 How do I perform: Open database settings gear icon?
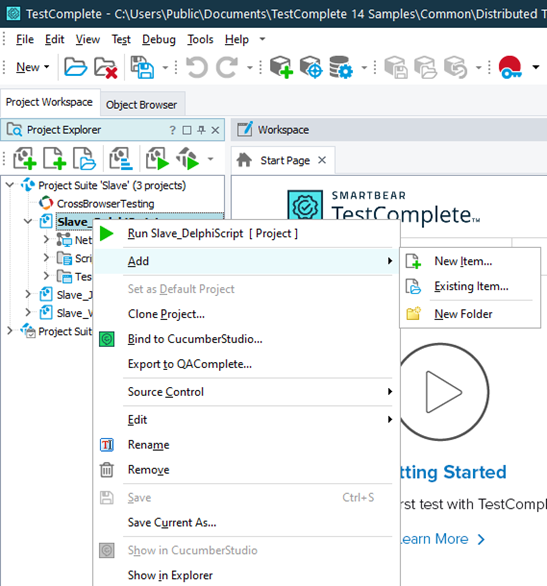tap(341, 67)
